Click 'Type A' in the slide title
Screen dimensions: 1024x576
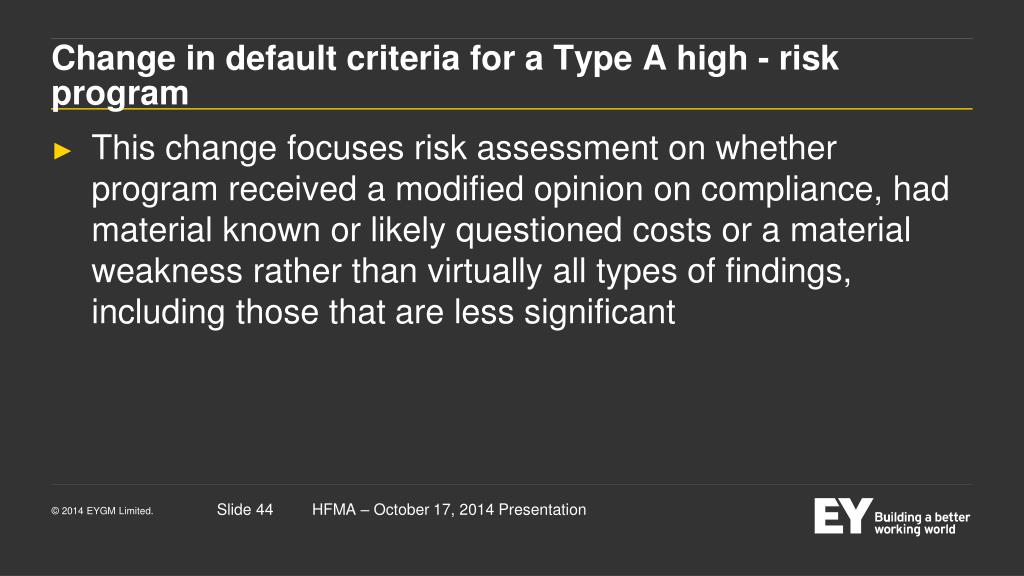pyautogui.click(x=609, y=59)
